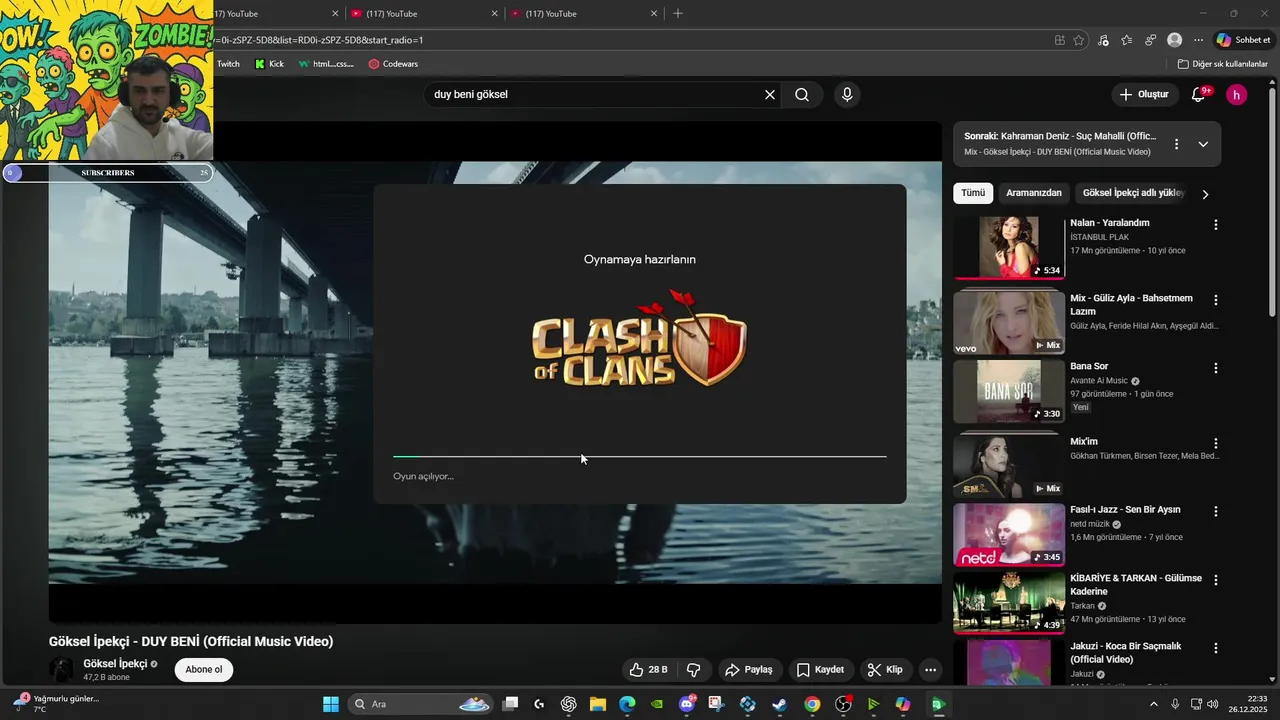Clear the YouTube search box with the X
This screenshot has height=720, width=1280.
pyautogui.click(x=770, y=94)
